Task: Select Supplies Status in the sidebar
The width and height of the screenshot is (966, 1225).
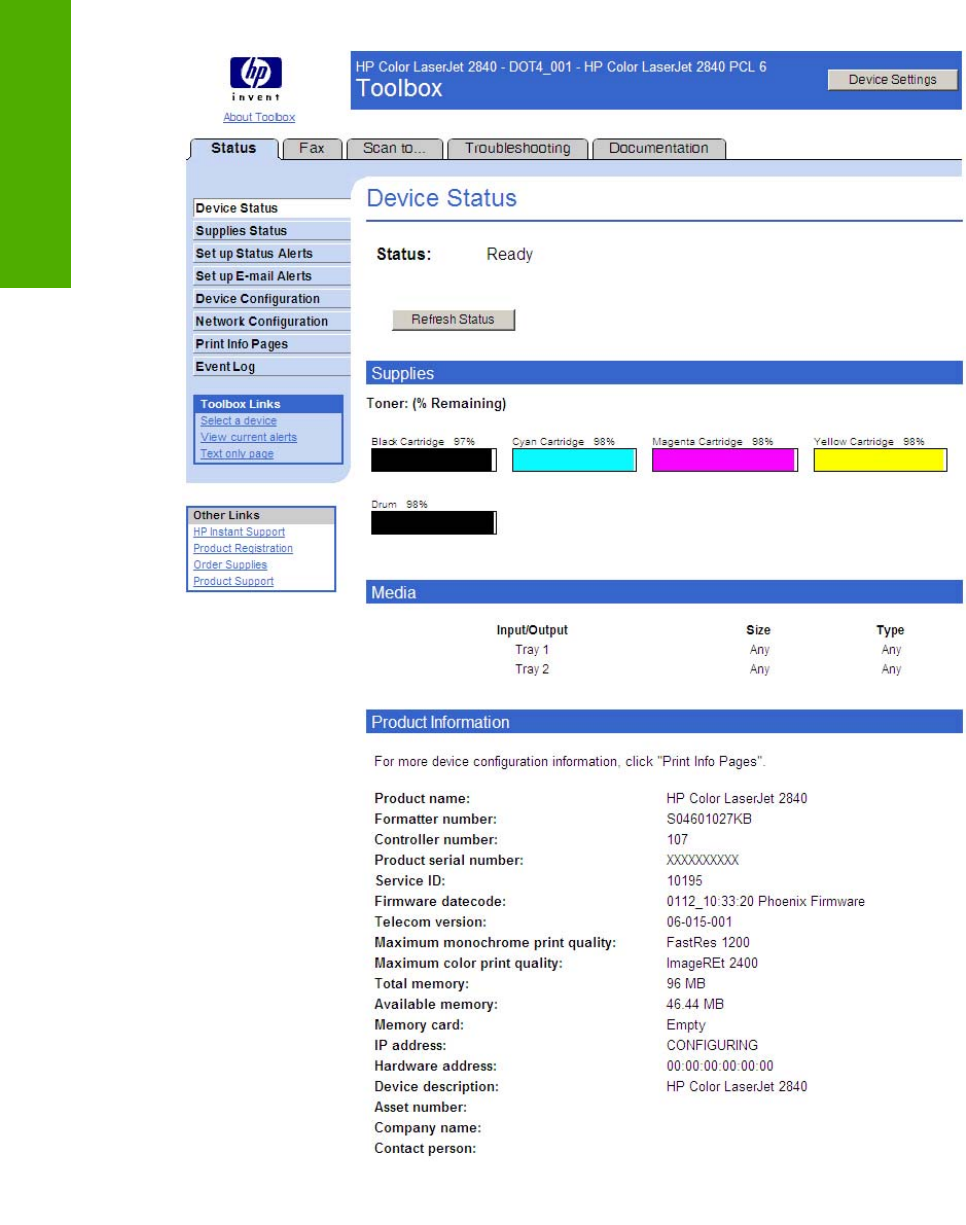Action: pos(271,231)
